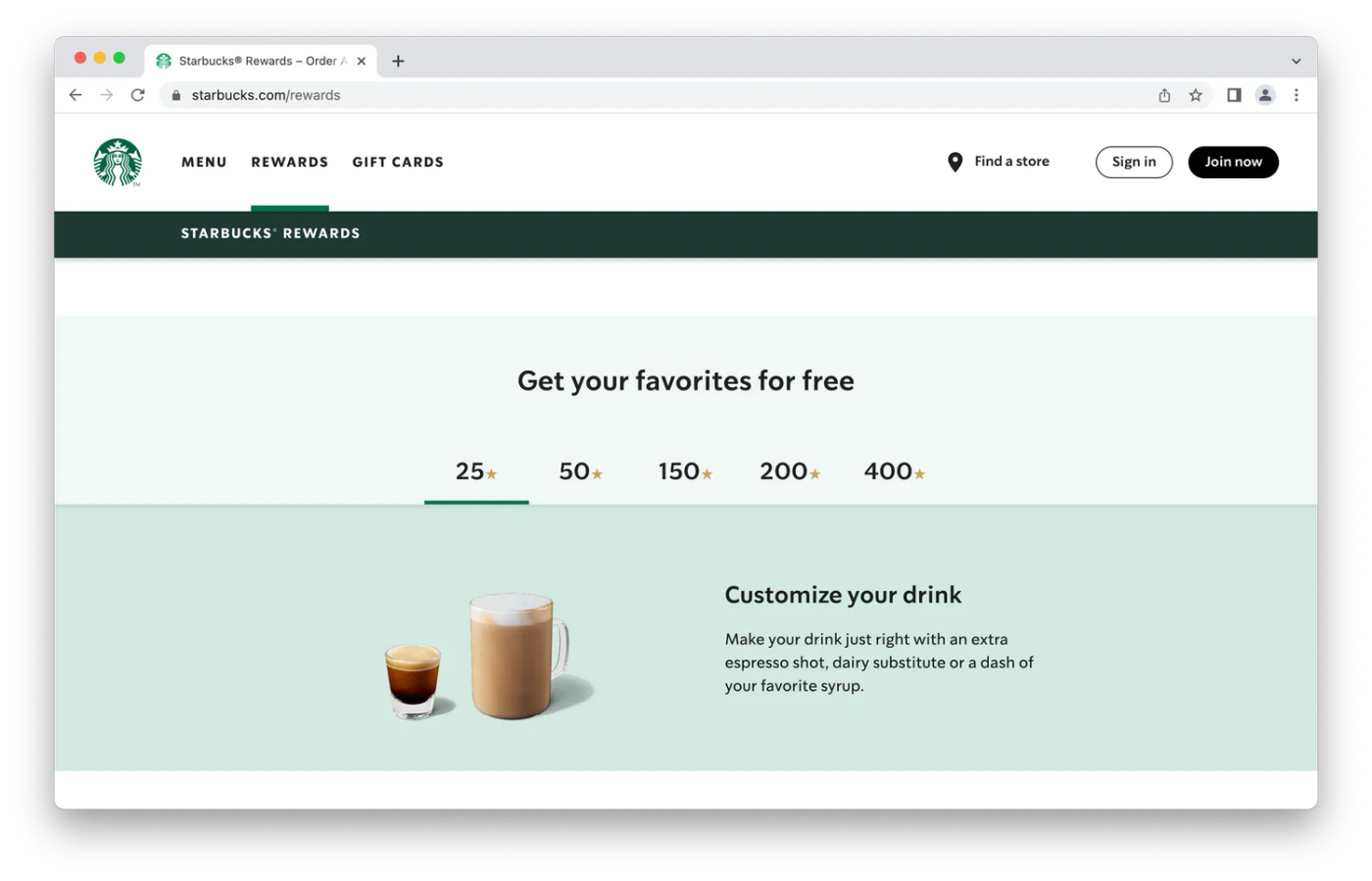Open a new tab with the plus button
This screenshot has width=1372, height=881.
coord(398,60)
